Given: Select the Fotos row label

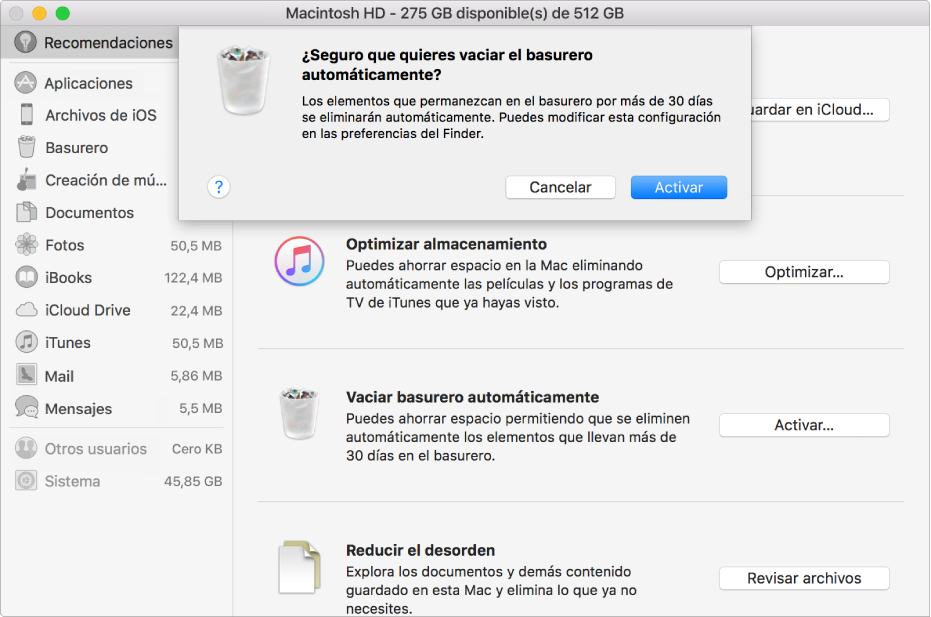Looking at the screenshot, I should pyautogui.click(x=65, y=245).
